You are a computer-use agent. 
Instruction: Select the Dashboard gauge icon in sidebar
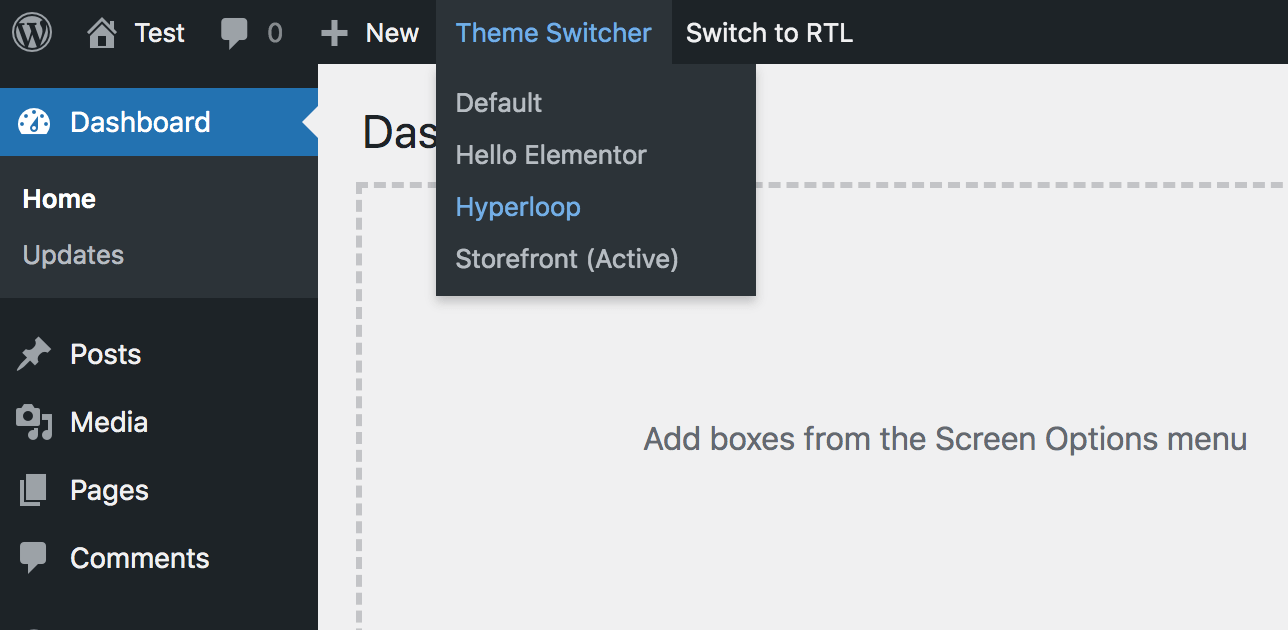point(34,121)
